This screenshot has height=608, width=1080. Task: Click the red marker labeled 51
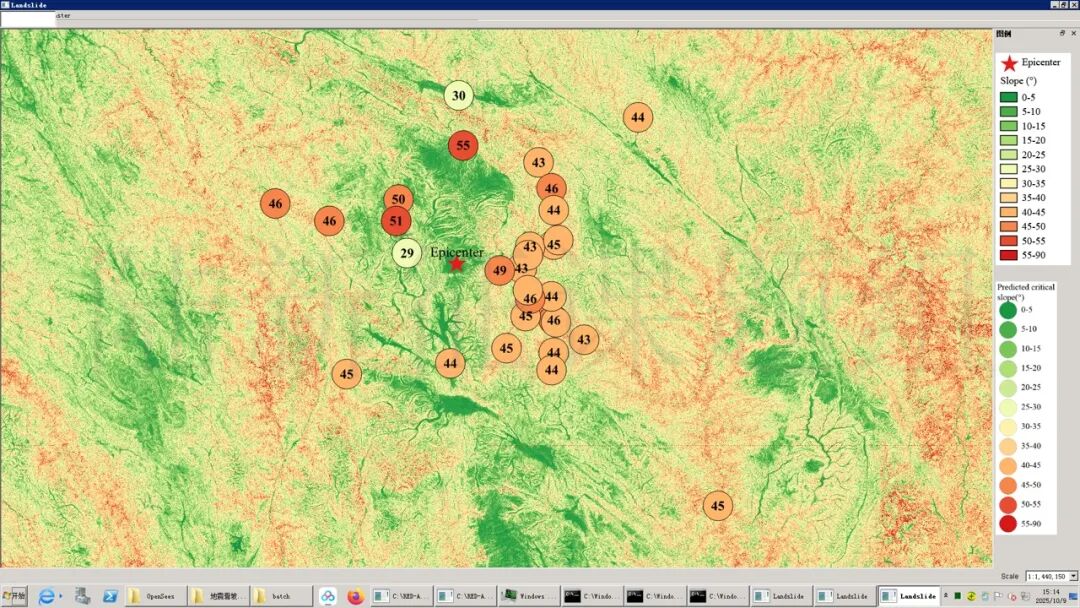396,221
